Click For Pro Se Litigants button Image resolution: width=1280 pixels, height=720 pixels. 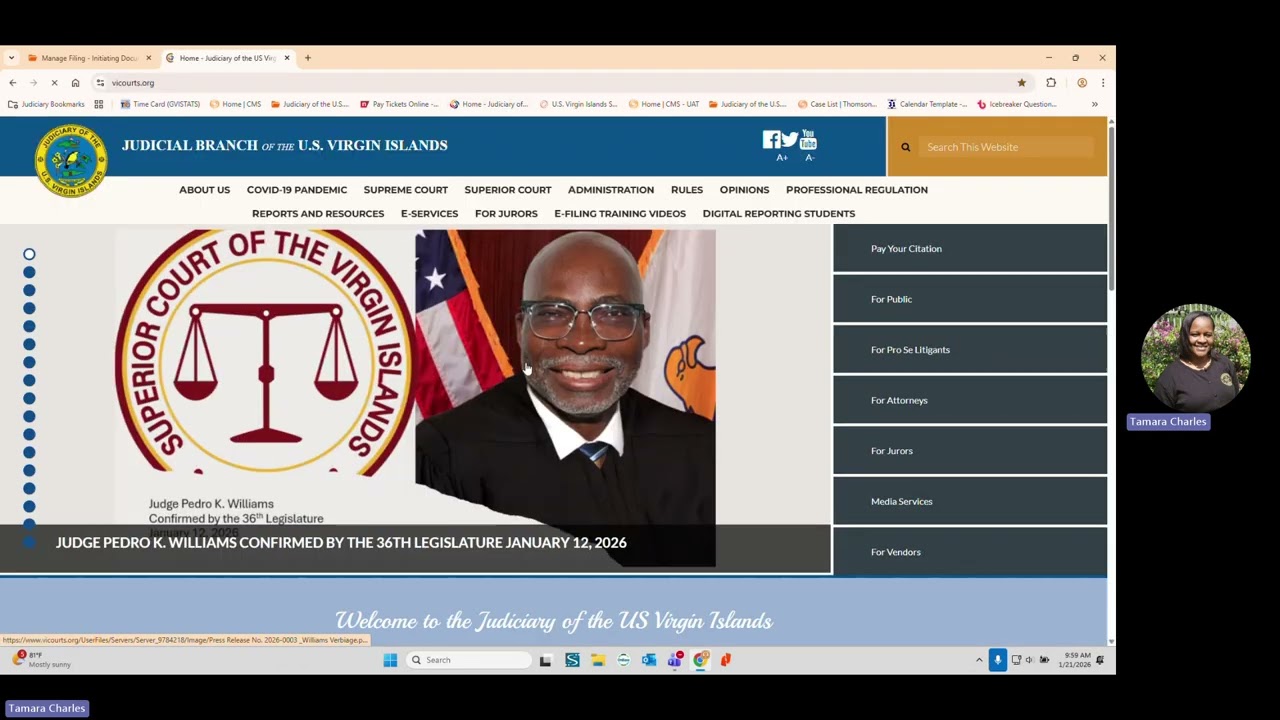970,350
